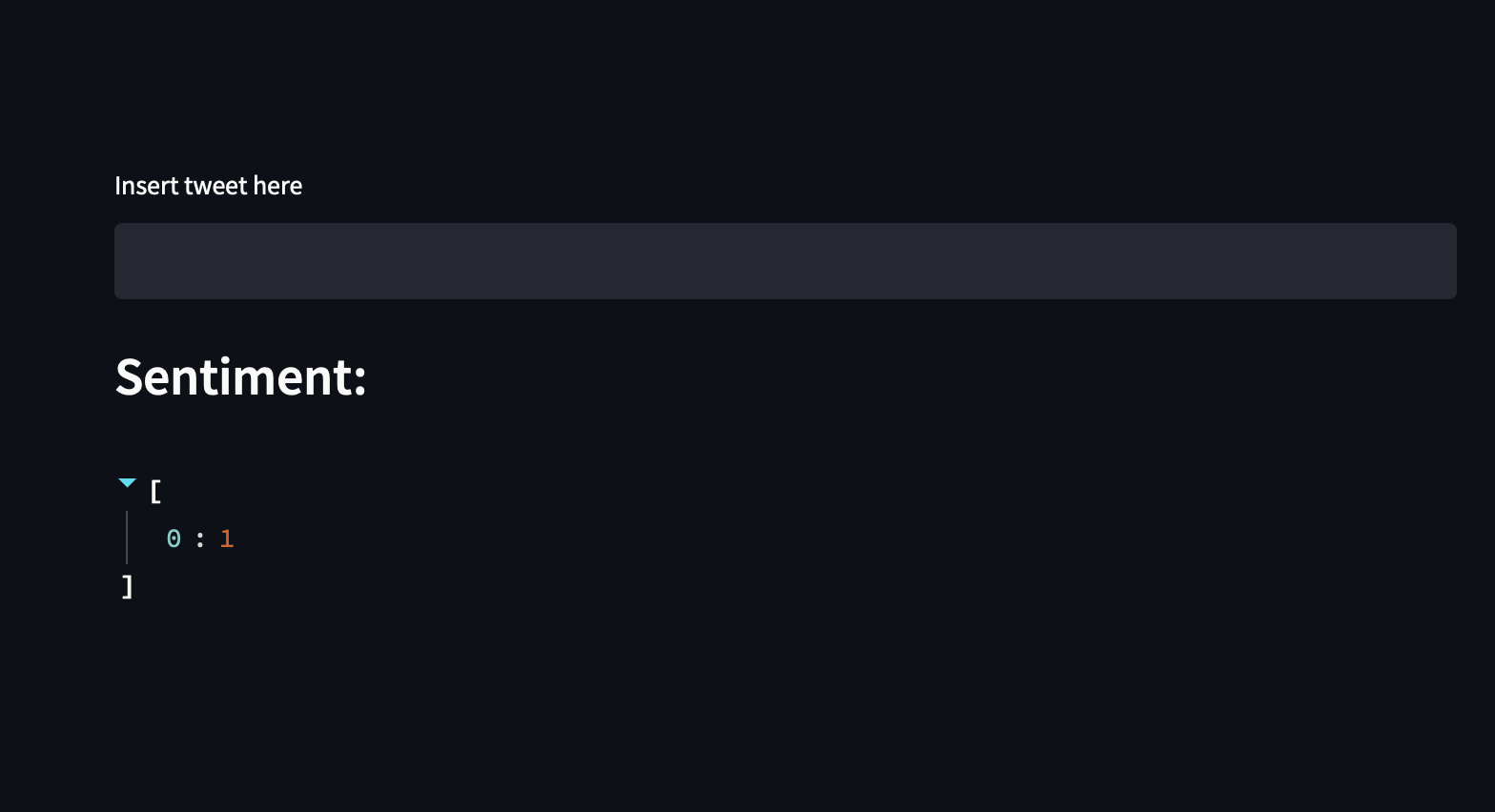Click the opening square bracket of the array

click(x=156, y=492)
